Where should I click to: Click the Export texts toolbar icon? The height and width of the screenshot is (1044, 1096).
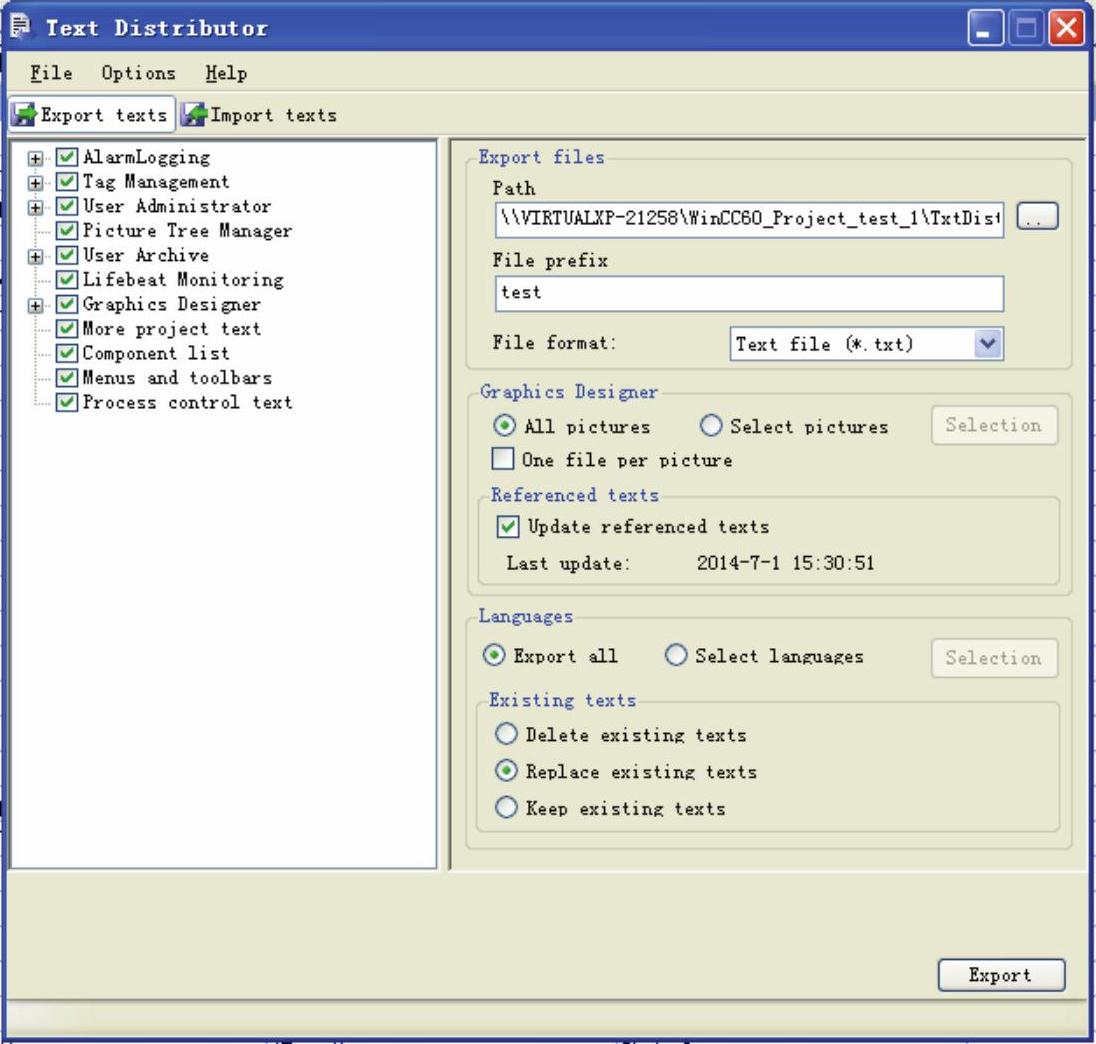coord(24,115)
